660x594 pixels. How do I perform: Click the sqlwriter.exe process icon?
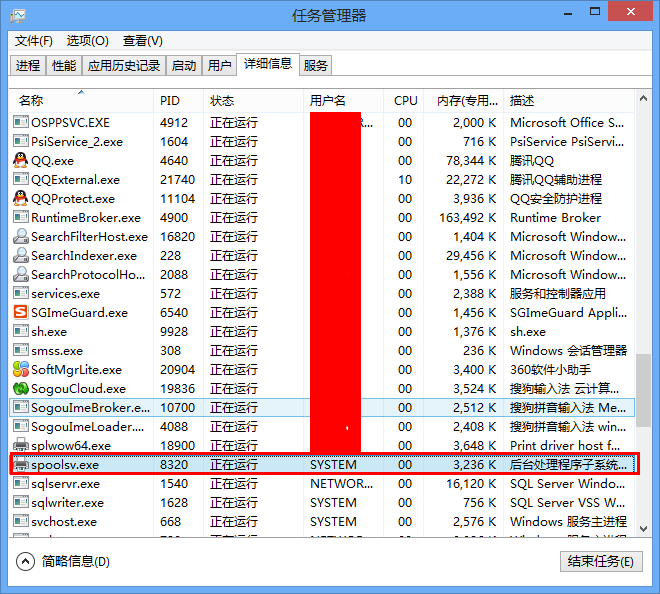[x=20, y=503]
